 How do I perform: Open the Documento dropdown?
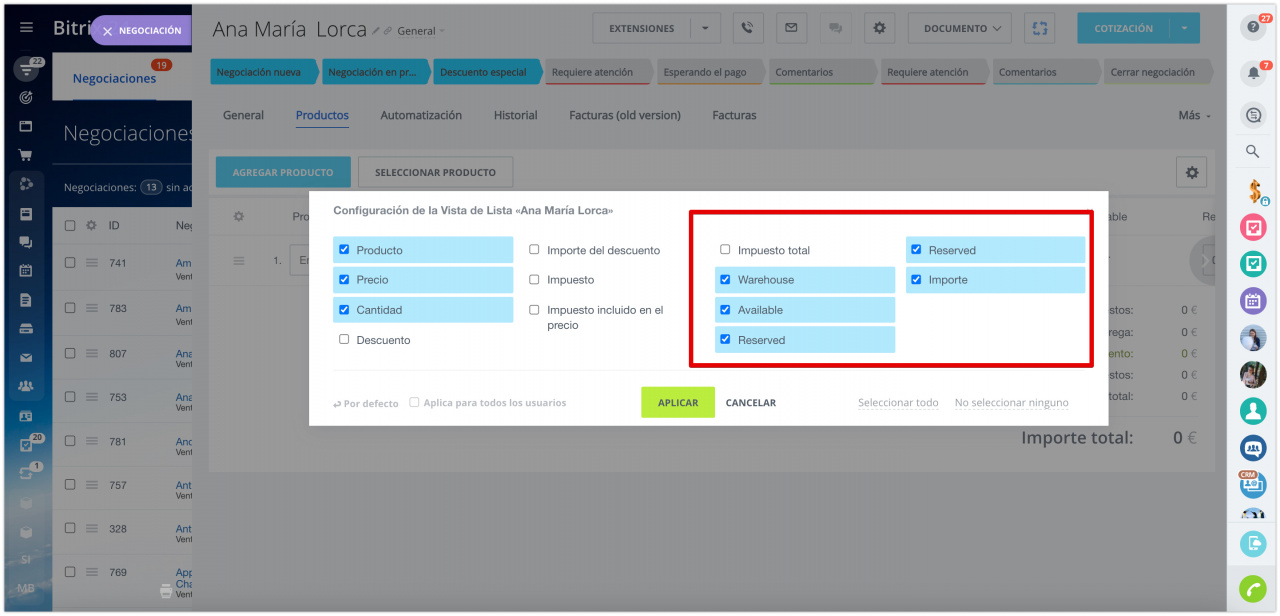[x=960, y=28]
